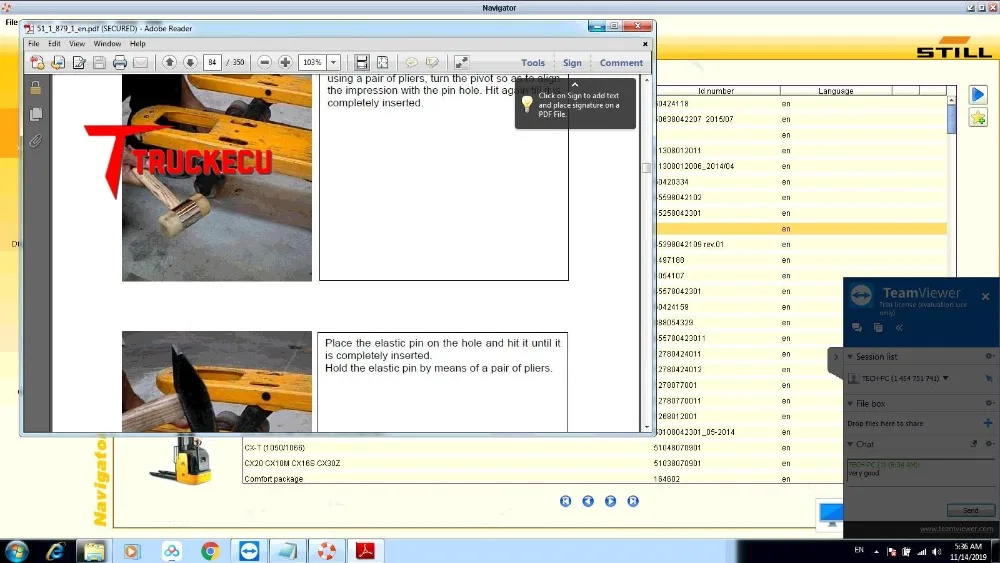
Task: Jump to last page in Navigator list
Action: [x=633, y=501]
